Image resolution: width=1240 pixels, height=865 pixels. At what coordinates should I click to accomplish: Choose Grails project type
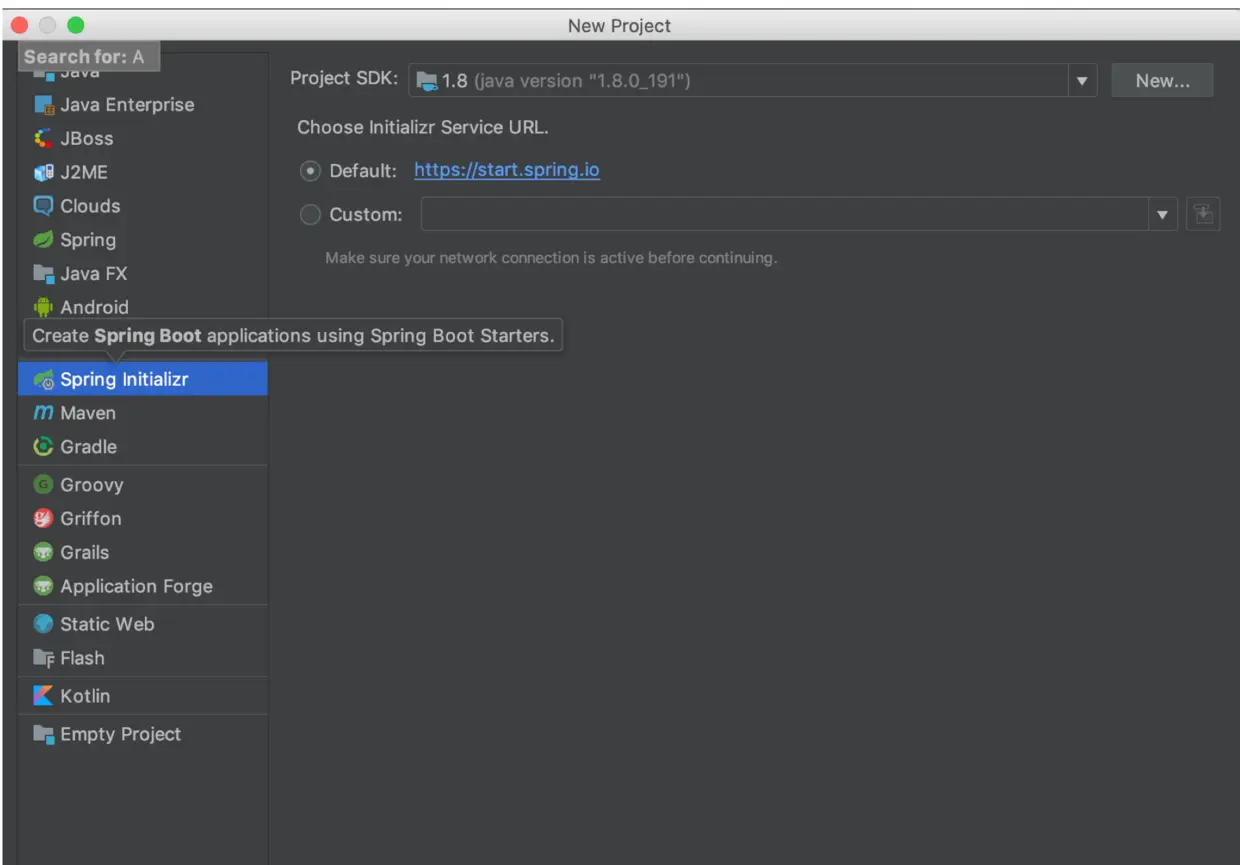[x=143, y=553]
